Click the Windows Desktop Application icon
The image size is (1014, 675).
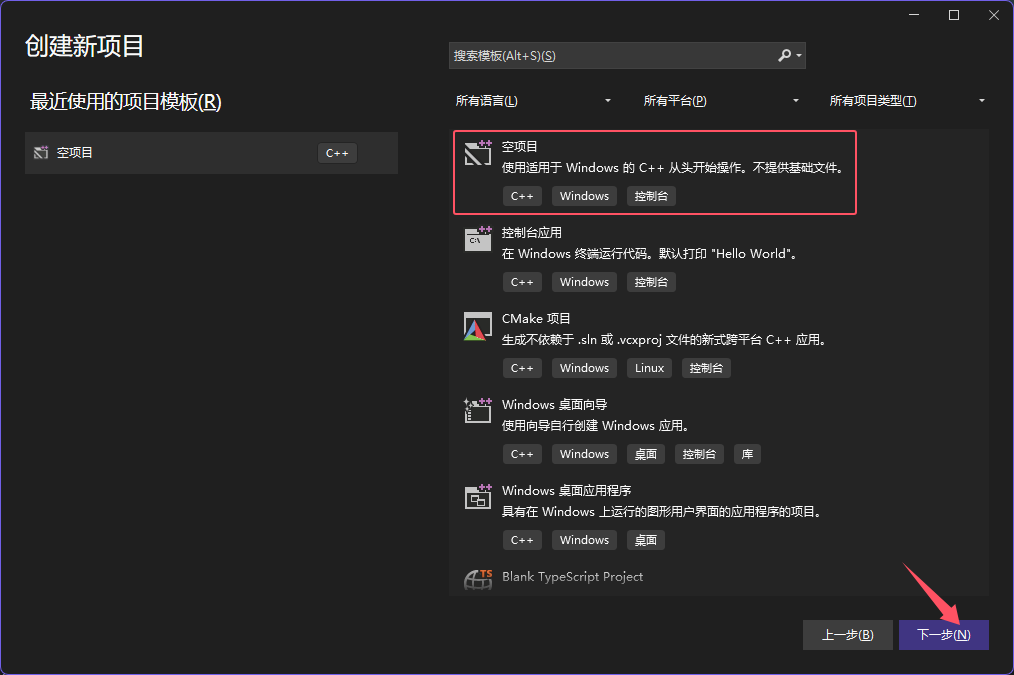[x=477, y=497]
